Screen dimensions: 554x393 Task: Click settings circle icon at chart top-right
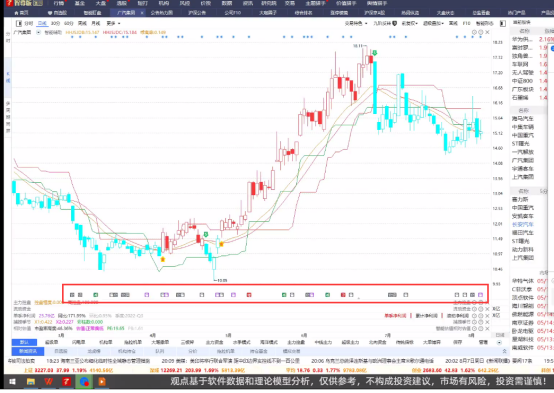click(481, 32)
